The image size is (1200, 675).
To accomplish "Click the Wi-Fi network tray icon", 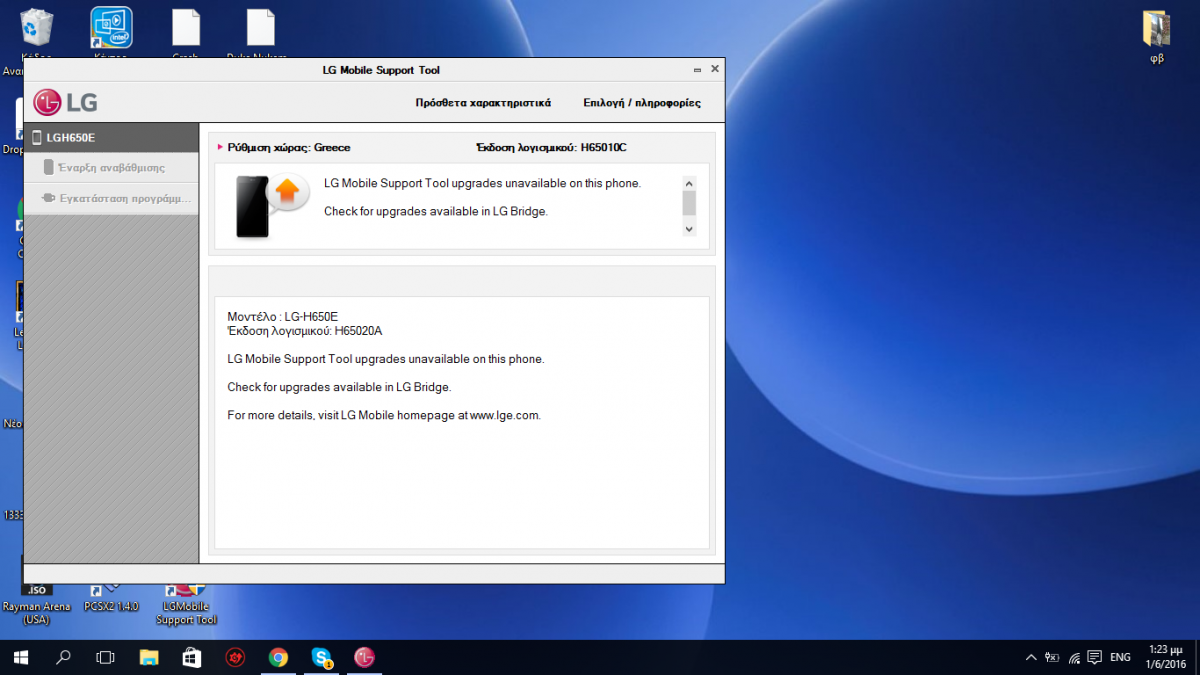I will (1074, 657).
